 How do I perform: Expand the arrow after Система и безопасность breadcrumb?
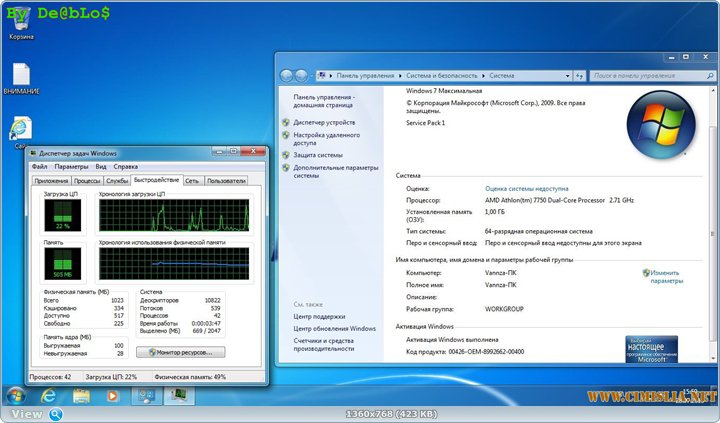coord(484,76)
